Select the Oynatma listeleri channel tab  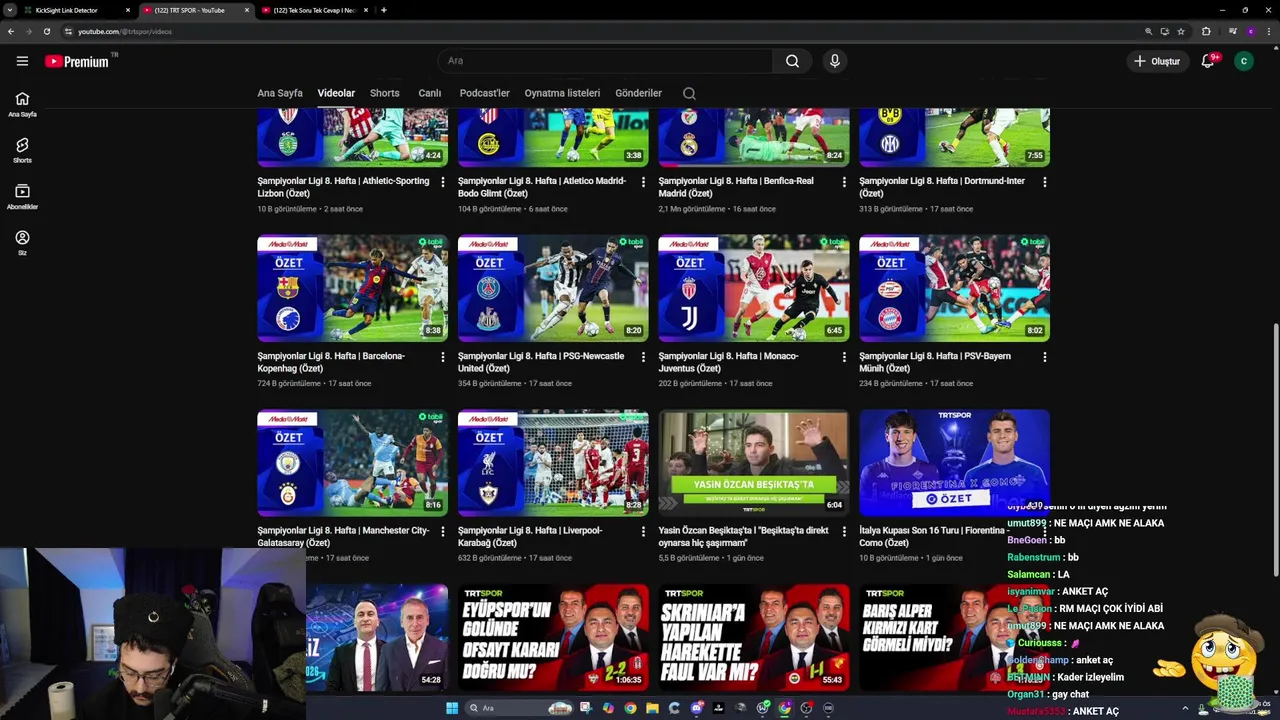(x=563, y=93)
